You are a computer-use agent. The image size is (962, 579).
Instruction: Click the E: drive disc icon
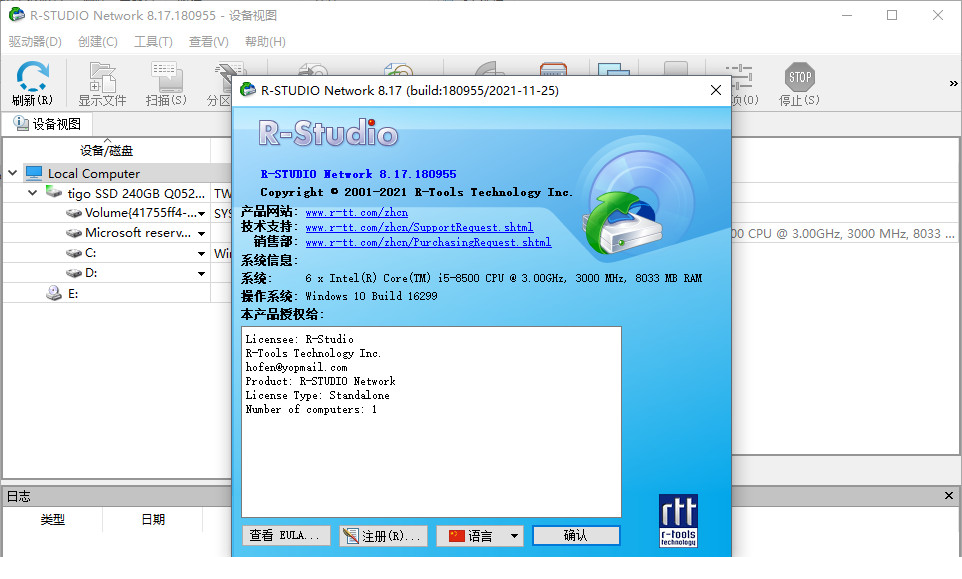(54, 293)
